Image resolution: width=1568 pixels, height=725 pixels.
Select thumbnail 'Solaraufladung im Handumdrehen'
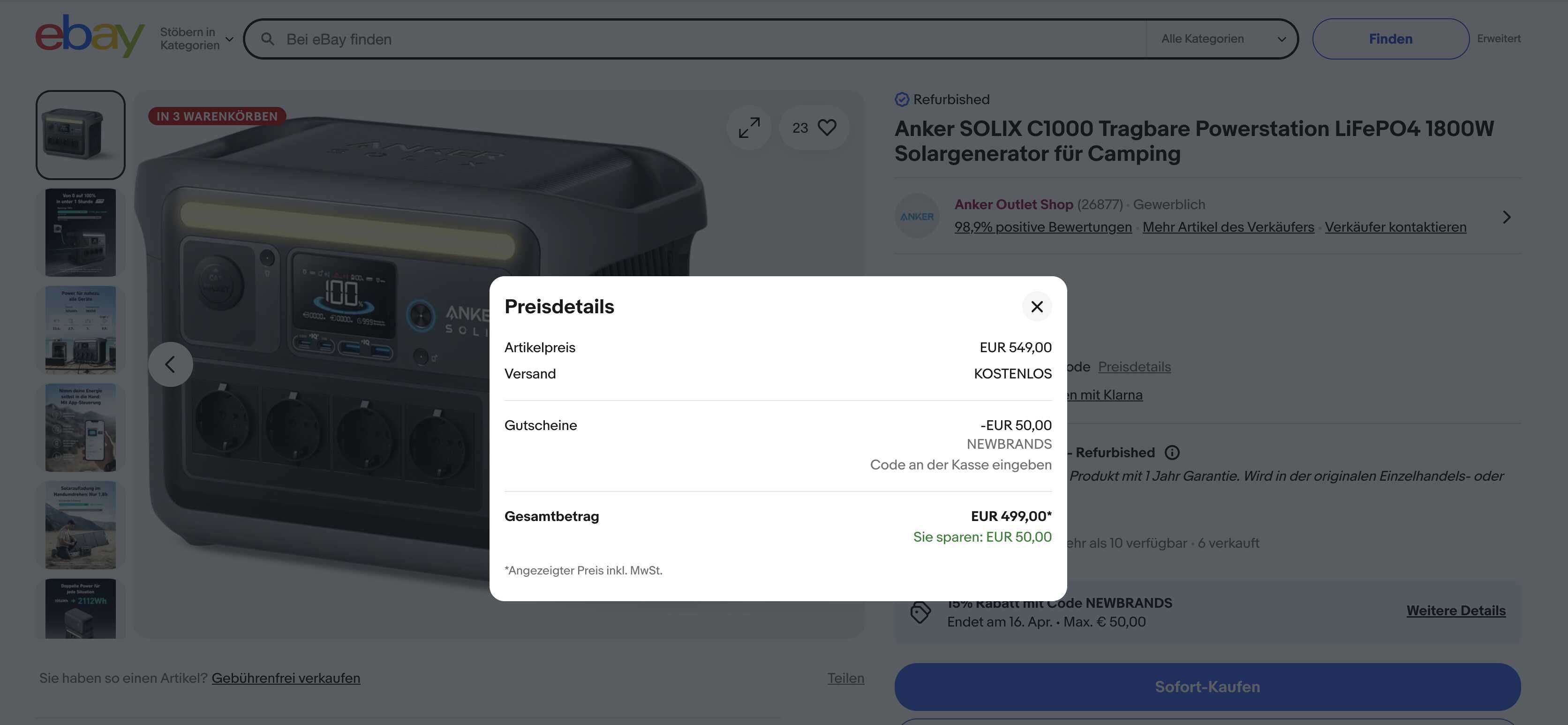point(80,525)
